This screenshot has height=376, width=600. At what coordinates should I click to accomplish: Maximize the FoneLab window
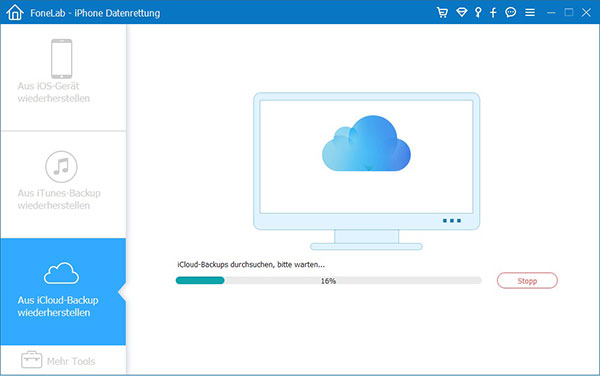coord(569,12)
